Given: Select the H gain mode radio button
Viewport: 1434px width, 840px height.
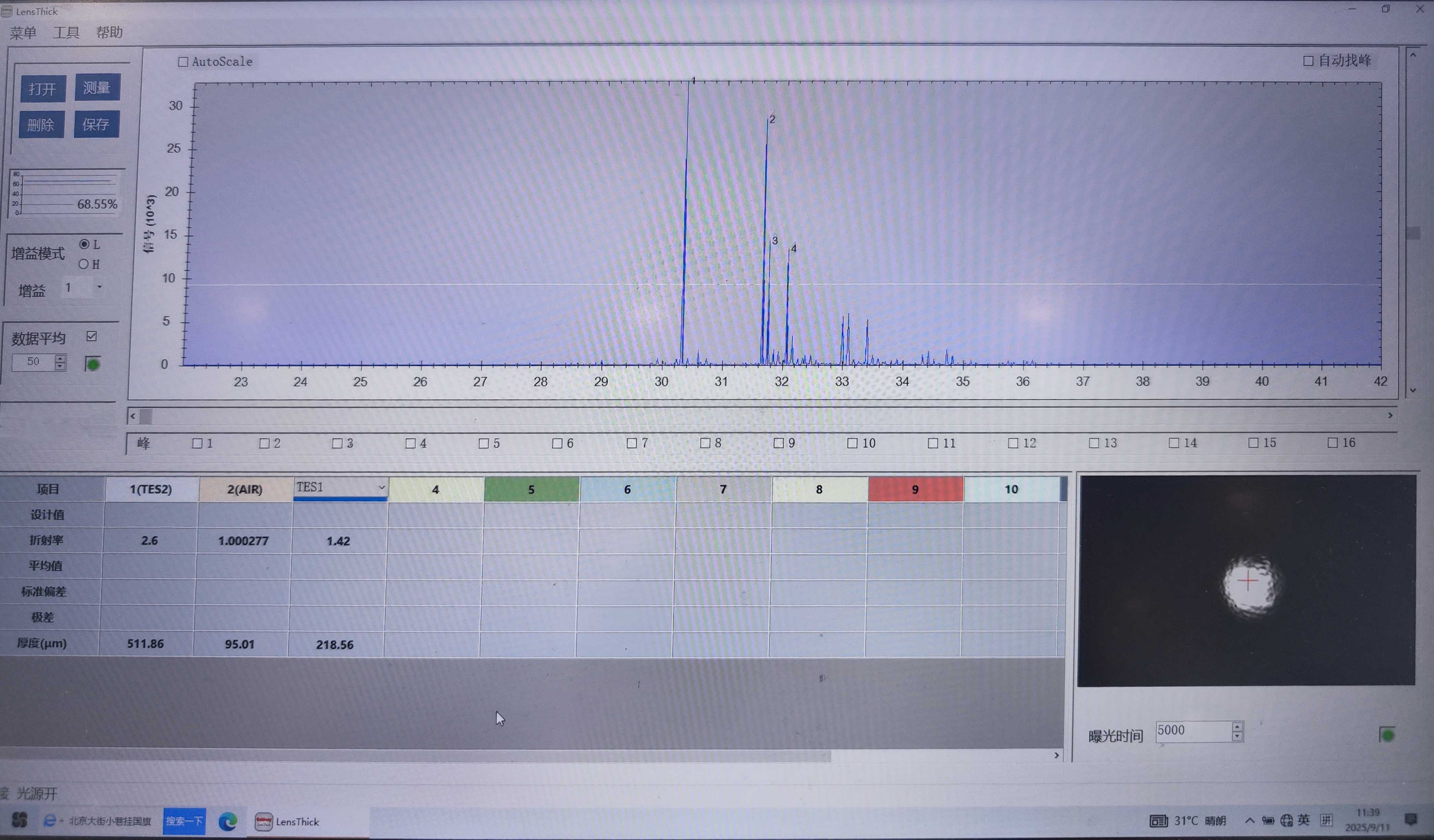Looking at the screenshot, I should (x=84, y=264).
